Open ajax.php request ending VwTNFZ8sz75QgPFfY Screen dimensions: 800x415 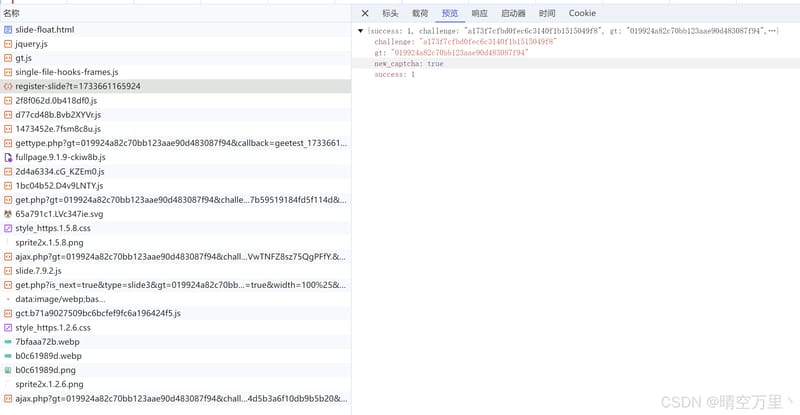(x=176, y=257)
